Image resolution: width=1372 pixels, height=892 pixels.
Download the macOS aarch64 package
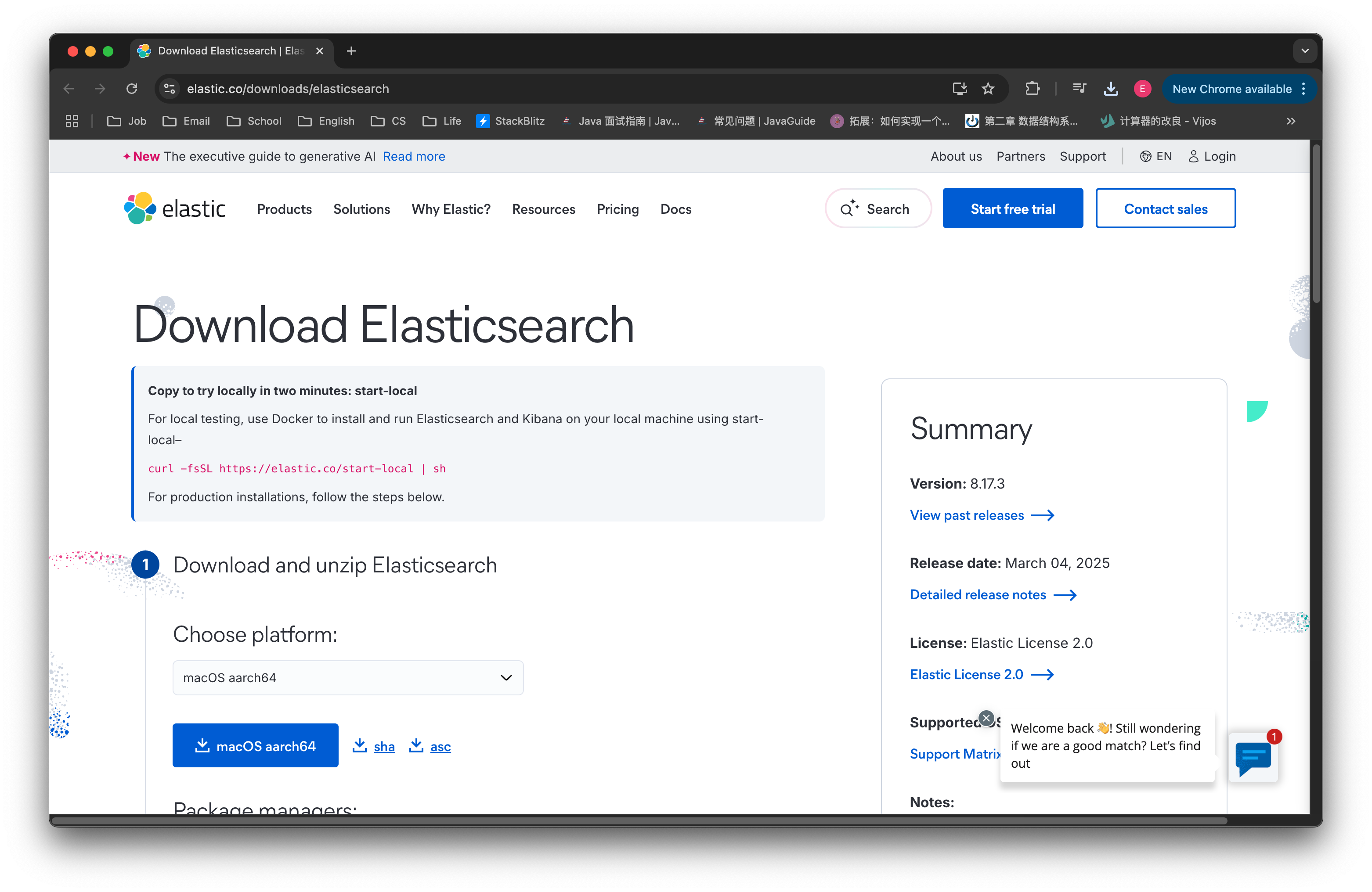(x=255, y=746)
